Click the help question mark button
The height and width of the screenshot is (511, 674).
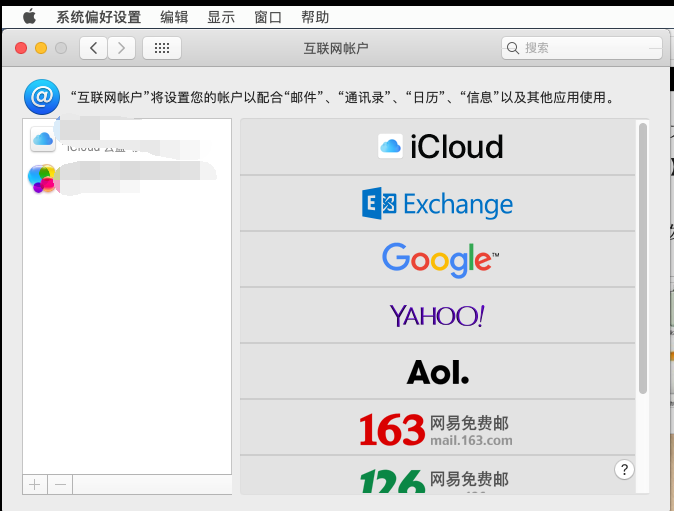pos(623,469)
